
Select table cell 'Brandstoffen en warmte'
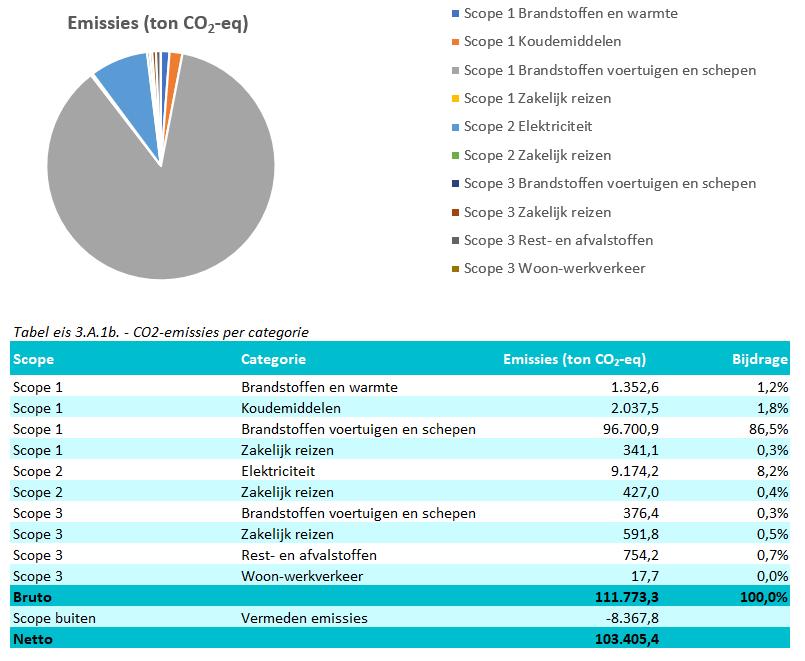[x=319, y=387]
